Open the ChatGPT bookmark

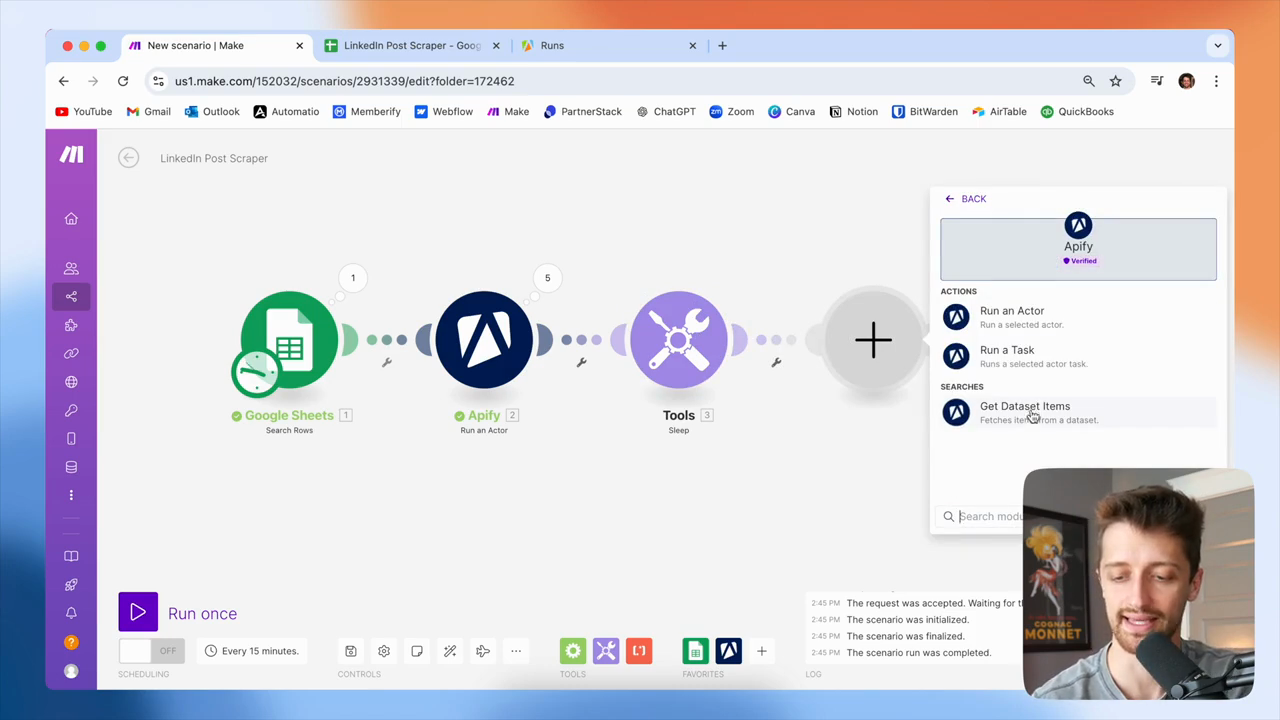666,112
